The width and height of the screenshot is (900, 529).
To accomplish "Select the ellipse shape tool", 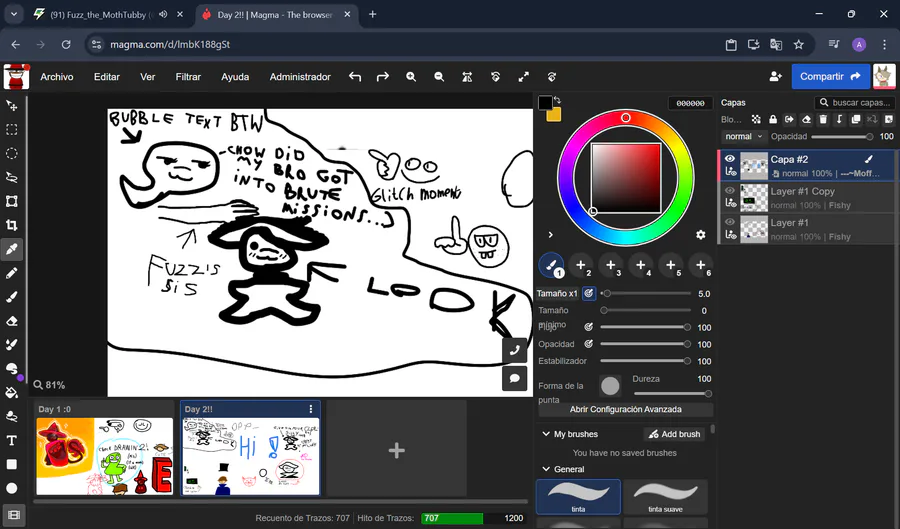I will 11,488.
